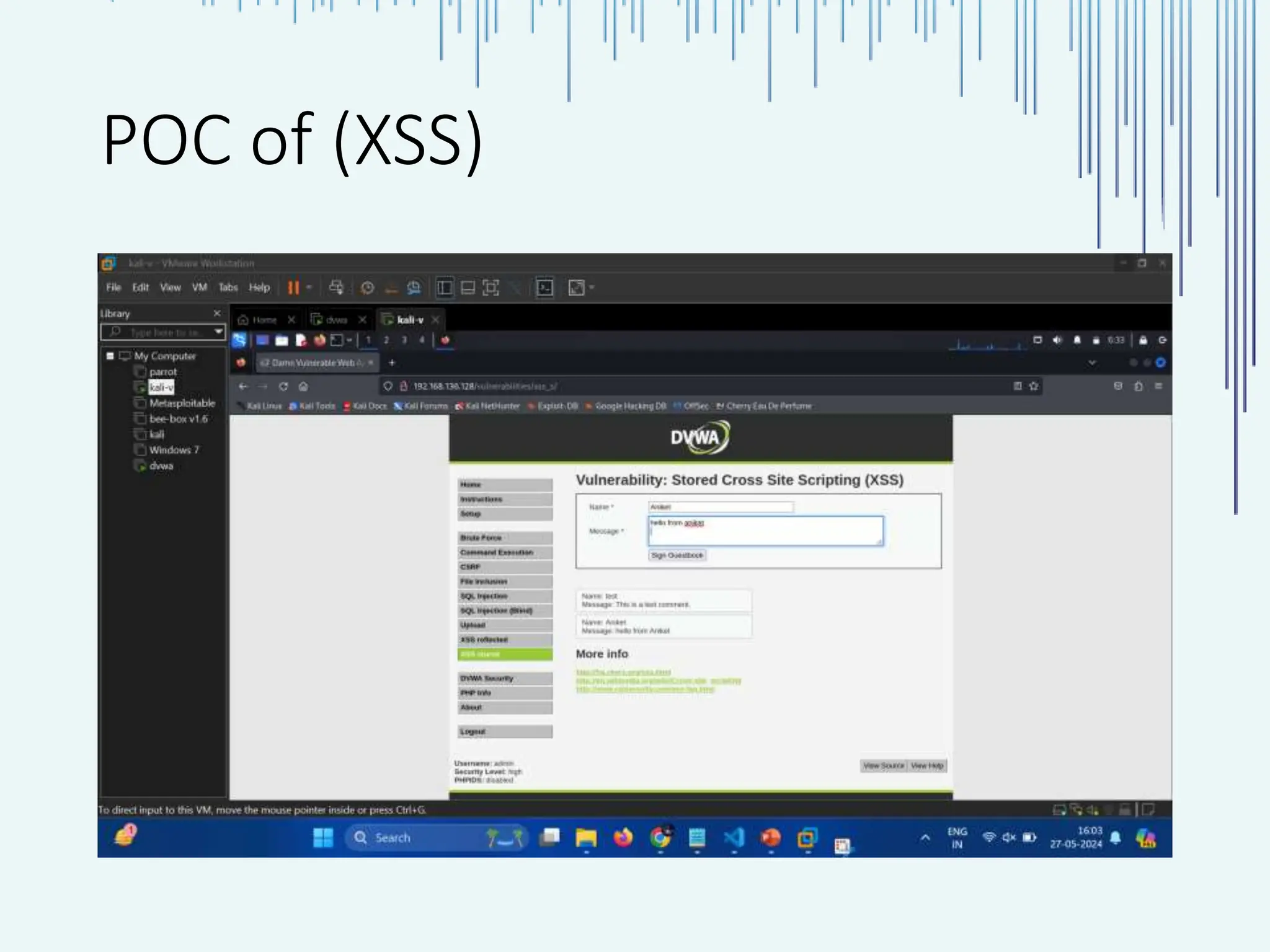Click the URL address bar
Image resolution: width=1270 pixels, height=952 pixels.
710,386
